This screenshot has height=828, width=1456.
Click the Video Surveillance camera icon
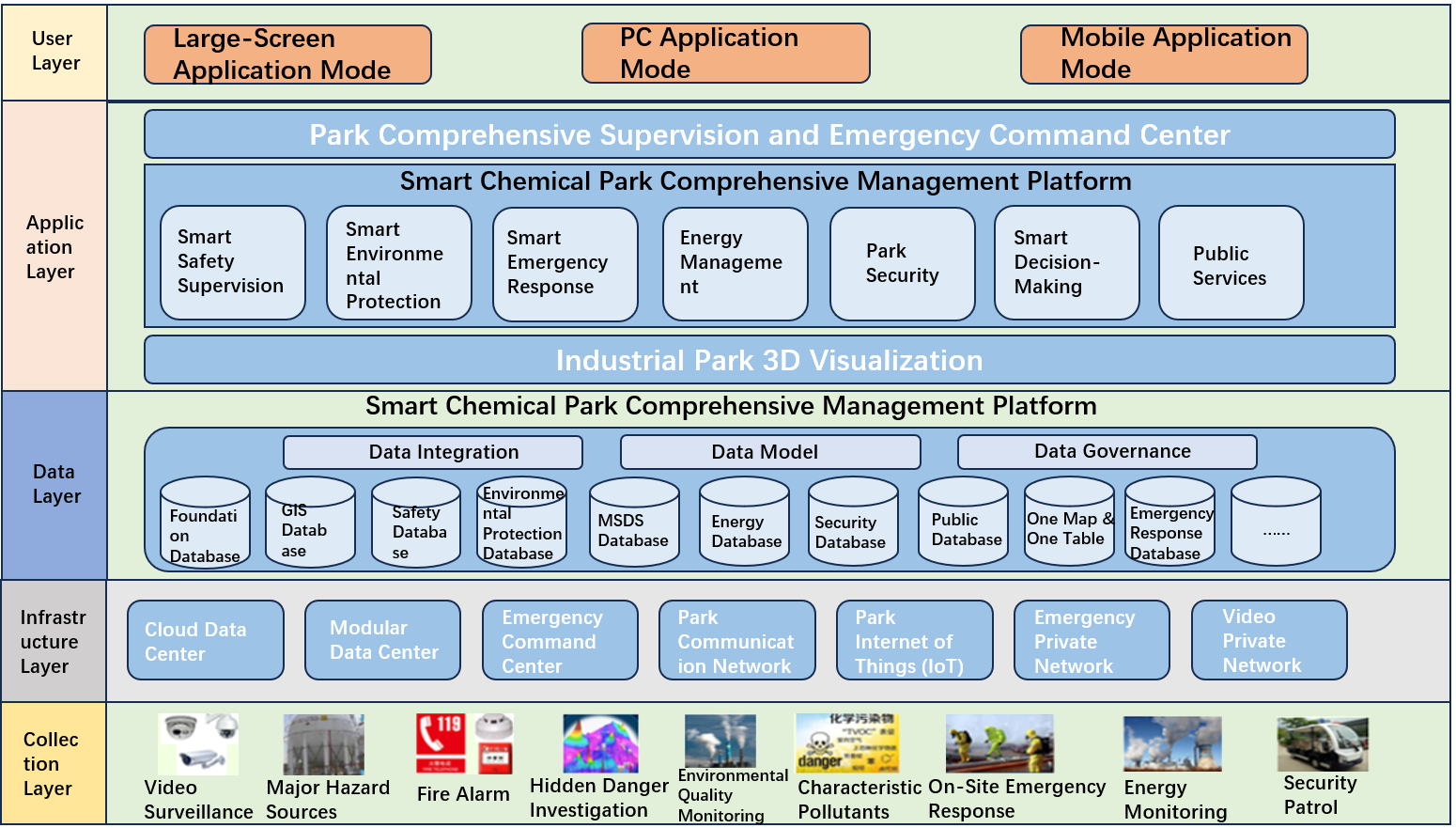198,743
